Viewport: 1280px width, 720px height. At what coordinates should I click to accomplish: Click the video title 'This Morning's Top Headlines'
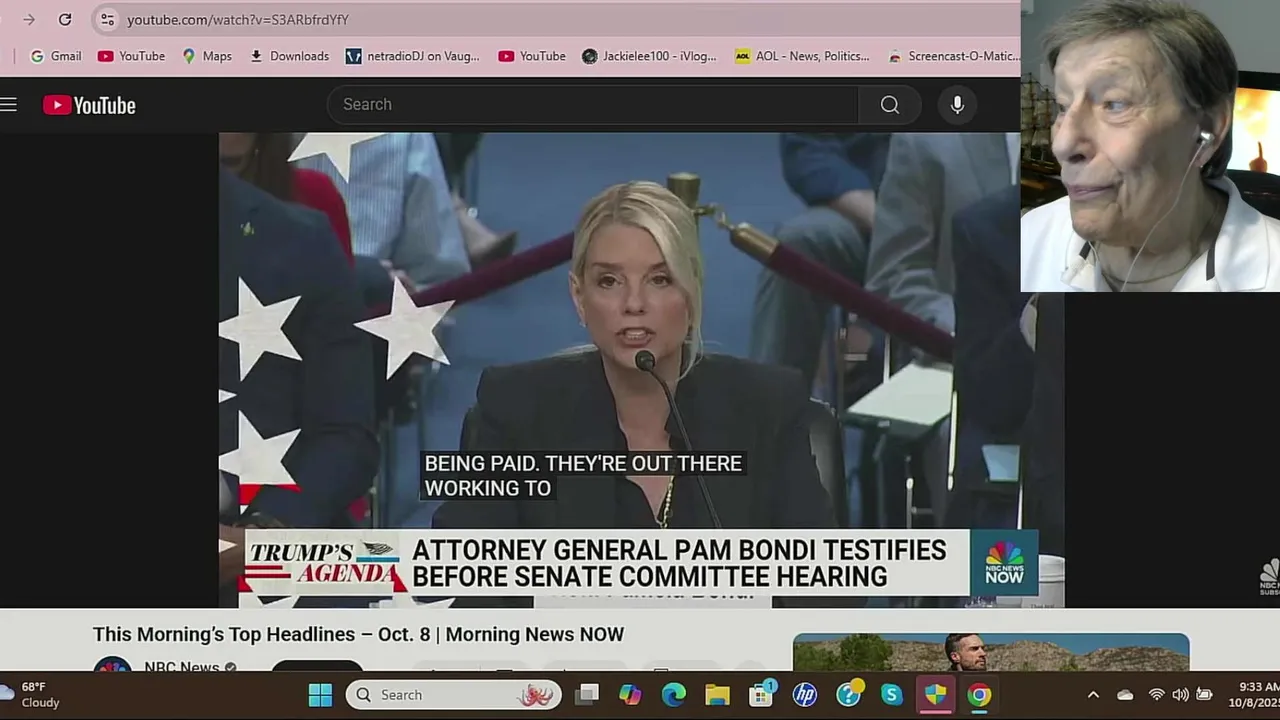[358, 634]
